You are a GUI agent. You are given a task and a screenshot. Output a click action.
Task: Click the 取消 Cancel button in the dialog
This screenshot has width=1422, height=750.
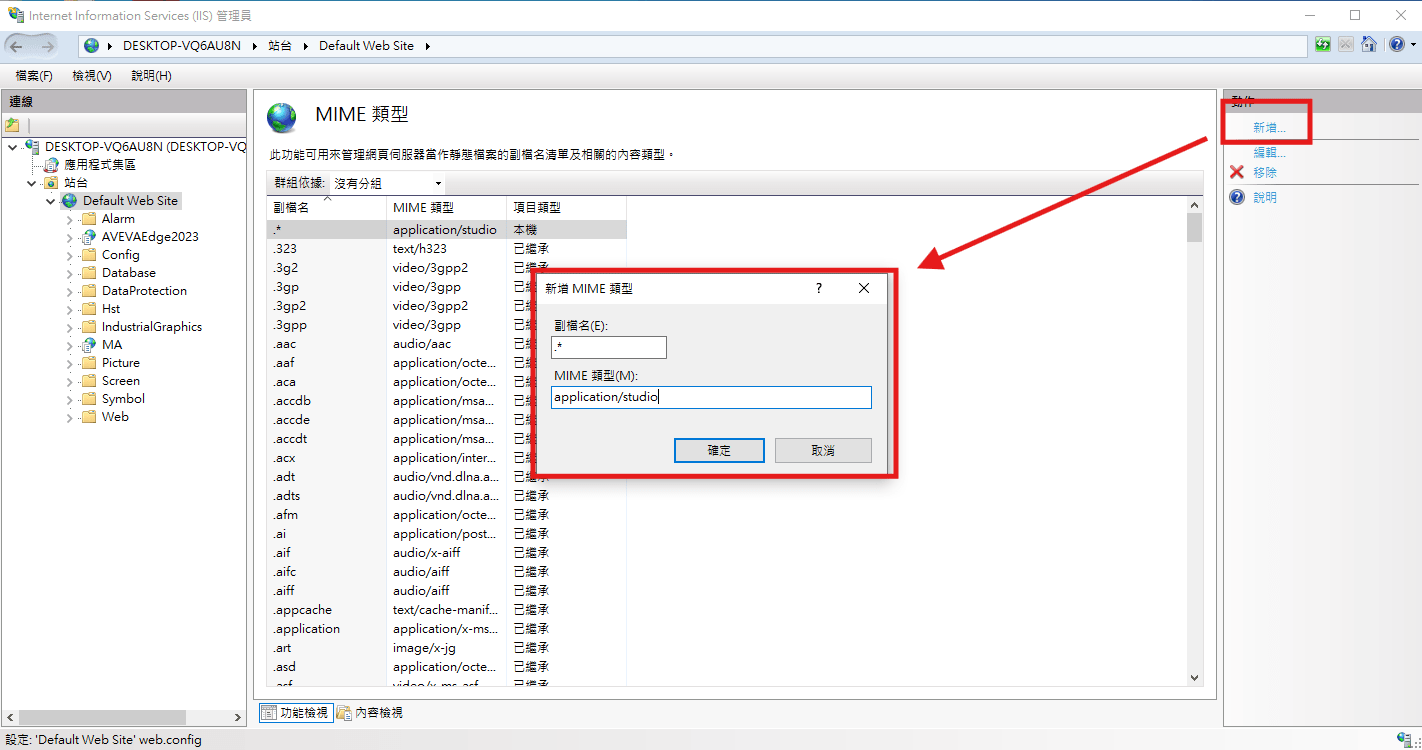(x=823, y=450)
